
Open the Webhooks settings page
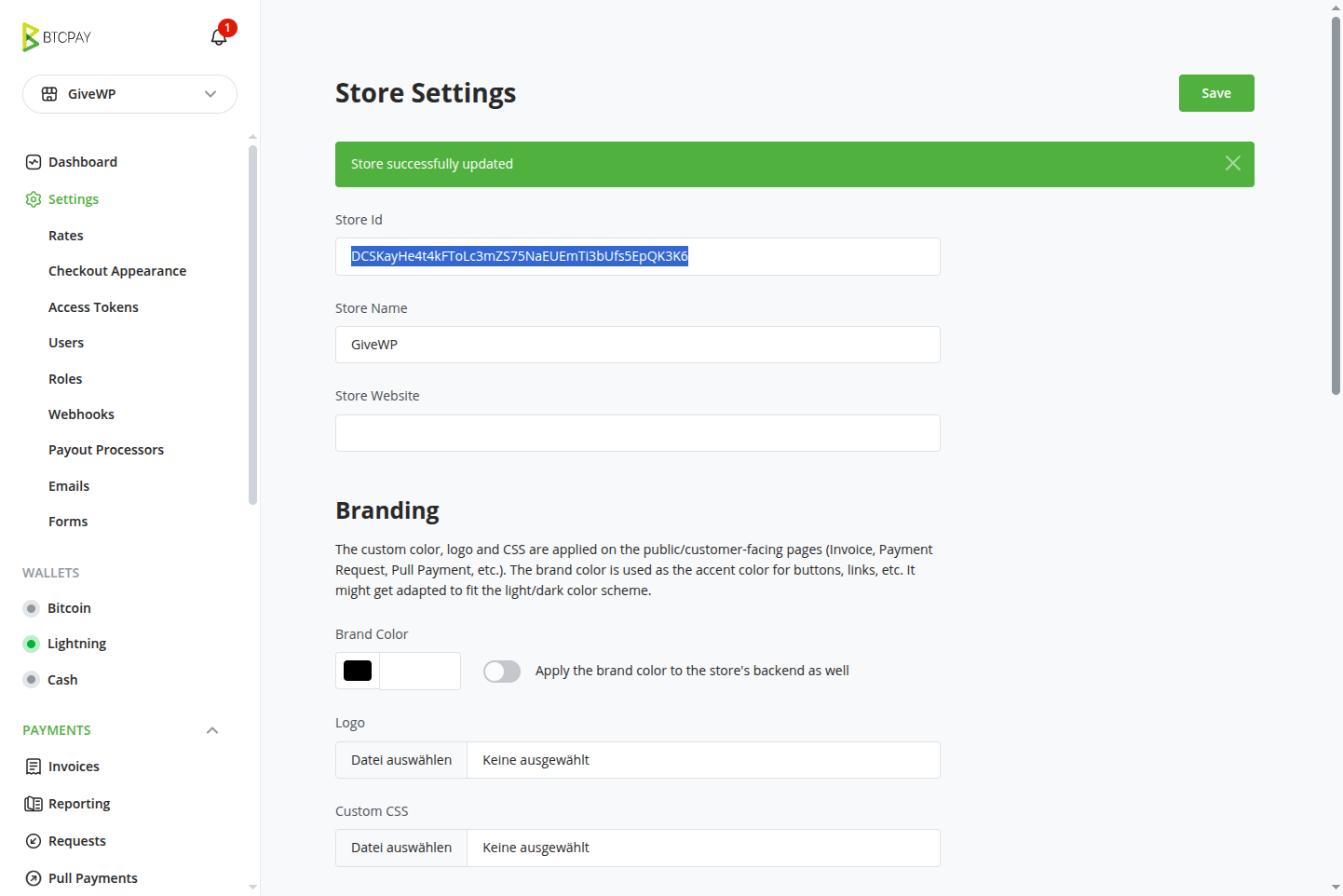point(81,414)
